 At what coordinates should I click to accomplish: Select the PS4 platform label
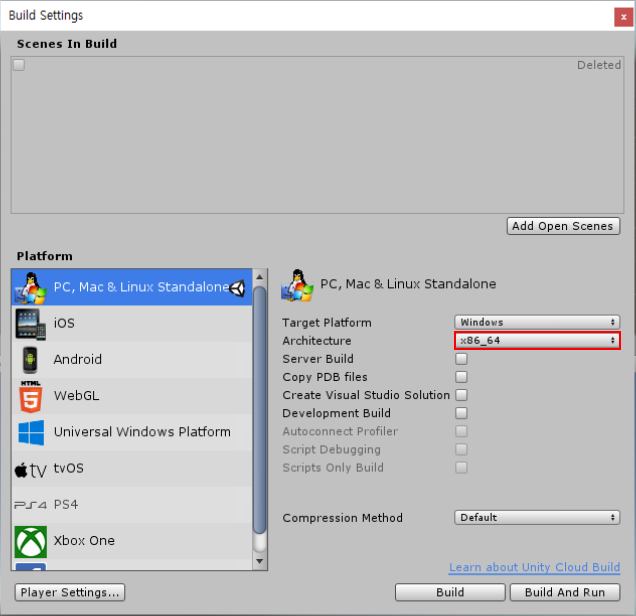66,505
